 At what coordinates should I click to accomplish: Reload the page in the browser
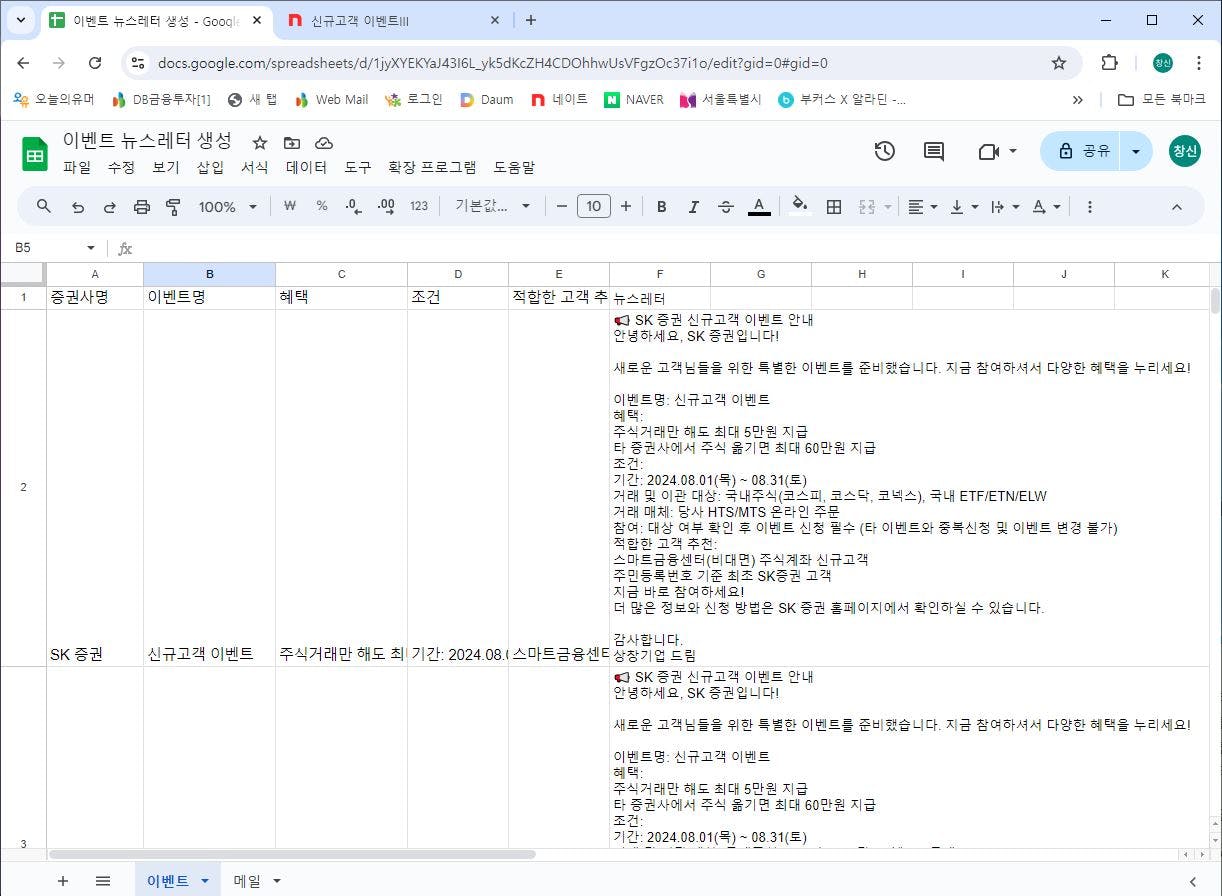tap(95, 63)
